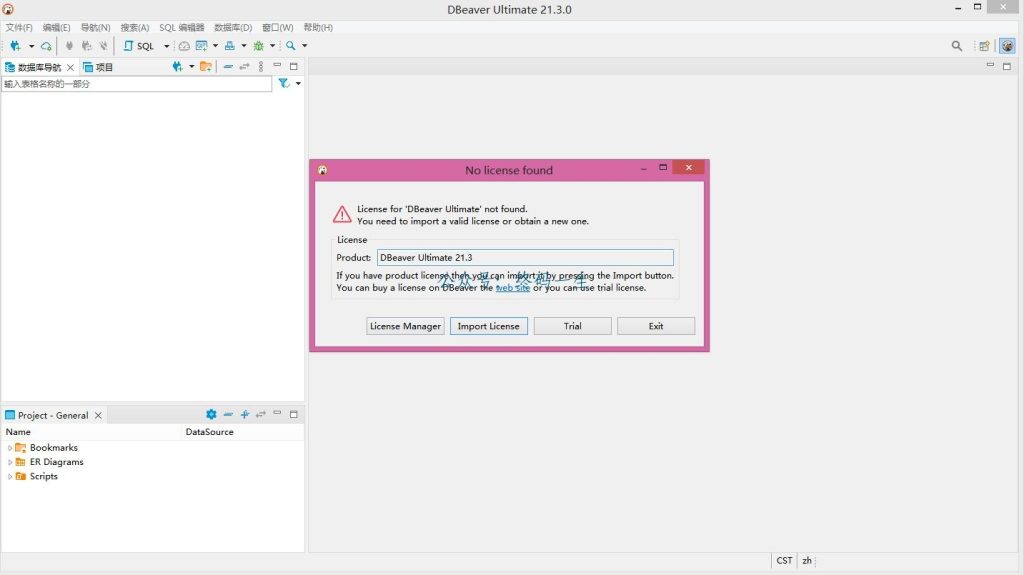Minimize the Project panel
This screenshot has width=1024, height=575.
pyautogui.click(x=277, y=414)
